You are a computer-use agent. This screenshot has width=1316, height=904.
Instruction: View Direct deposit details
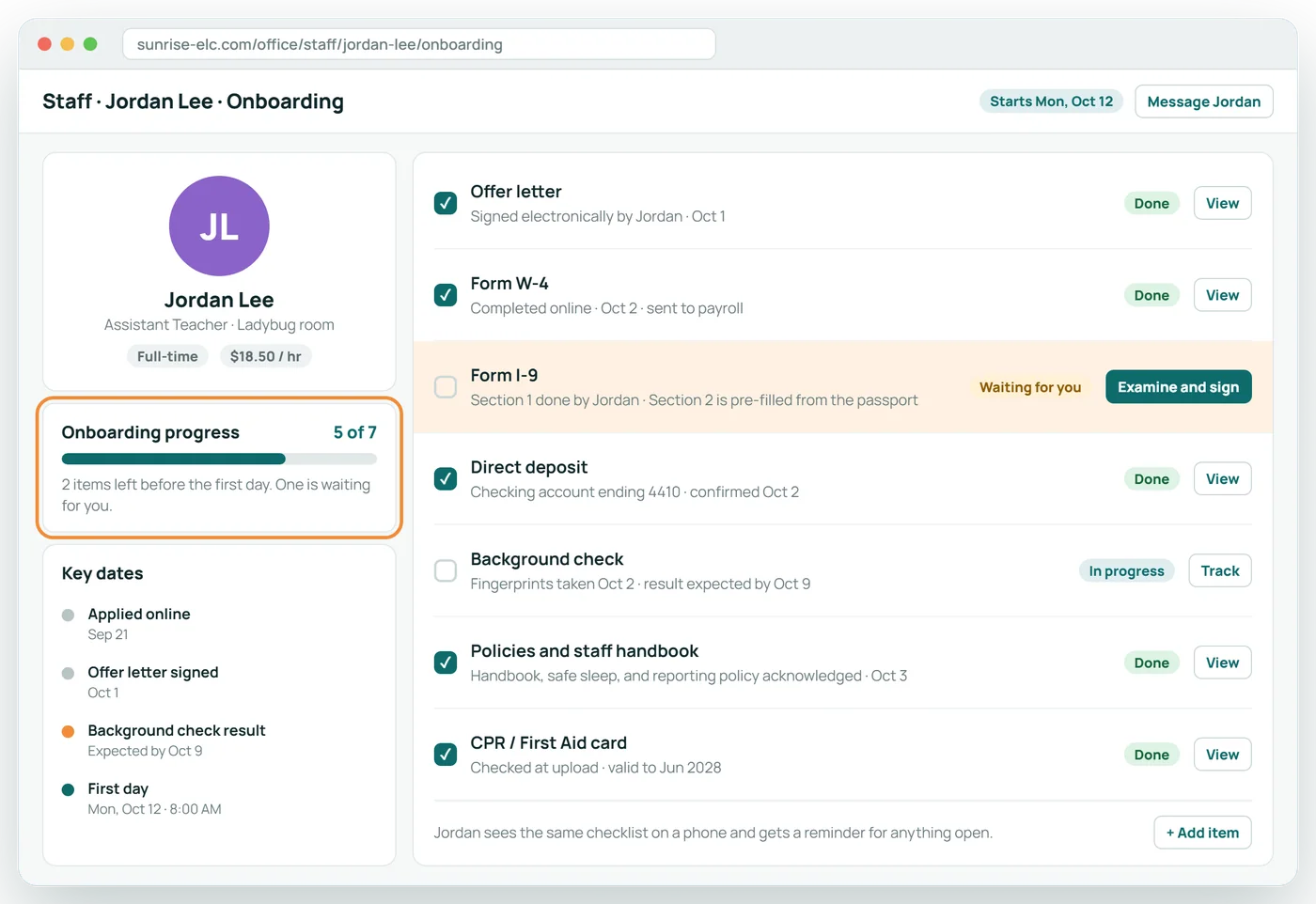pyautogui.click(x=1222, y=479)
